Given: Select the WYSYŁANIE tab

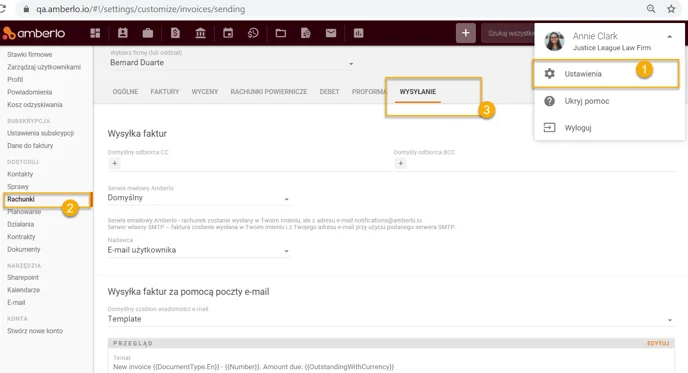Looking at the screenshot, I should pyautogui.click(x=418, y=92).
